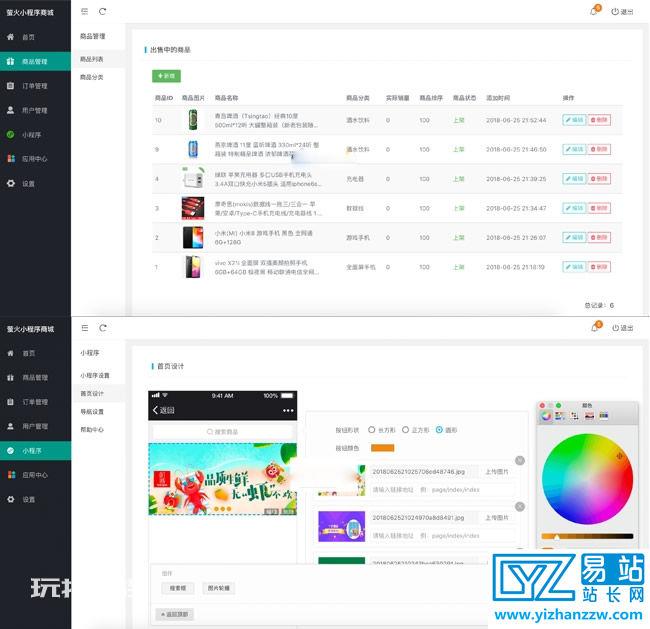Select the 正方形 button shape radio
This screenshot has width=650, height=629.
coord(405,430)
